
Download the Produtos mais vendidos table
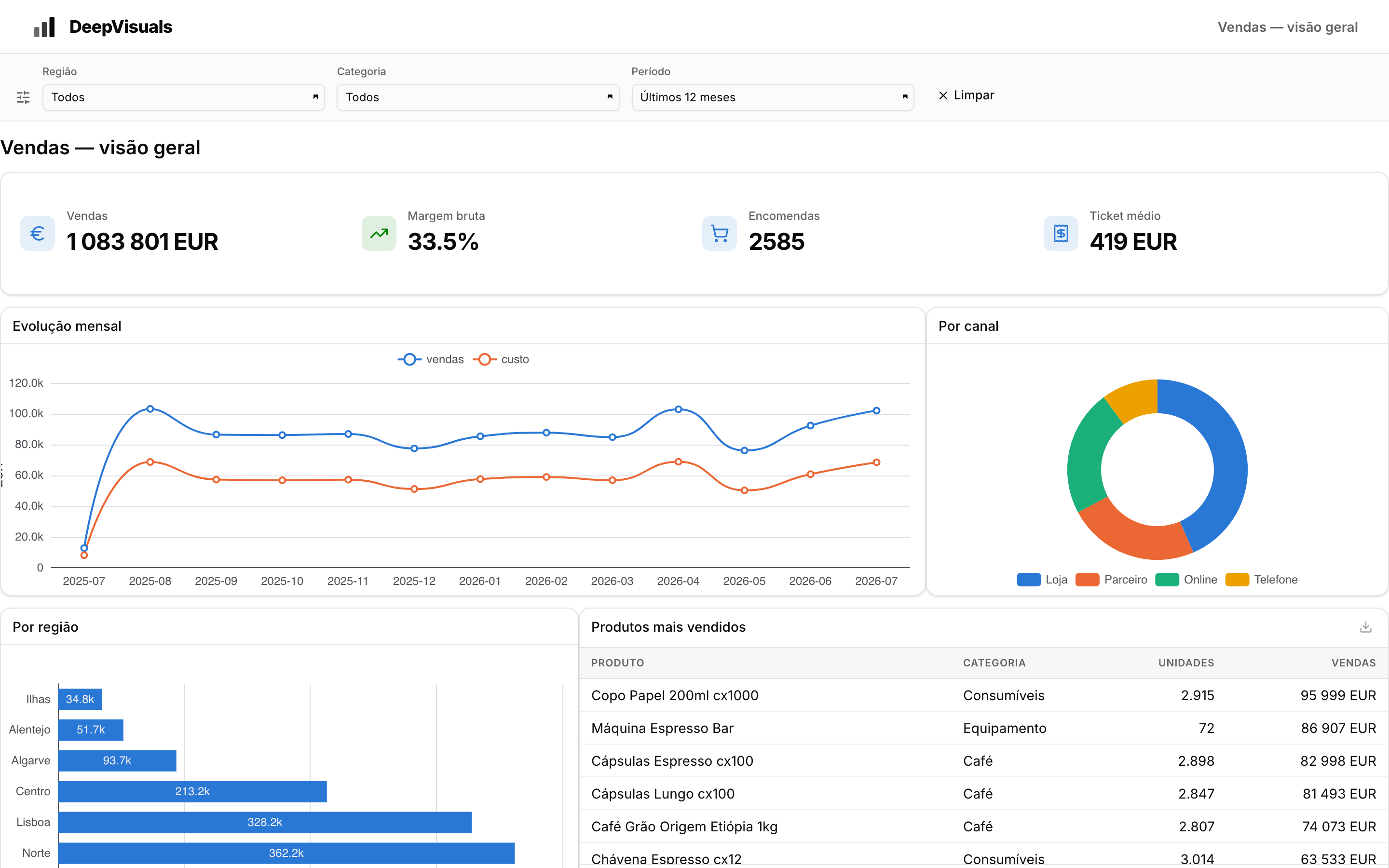[1365, 627]
